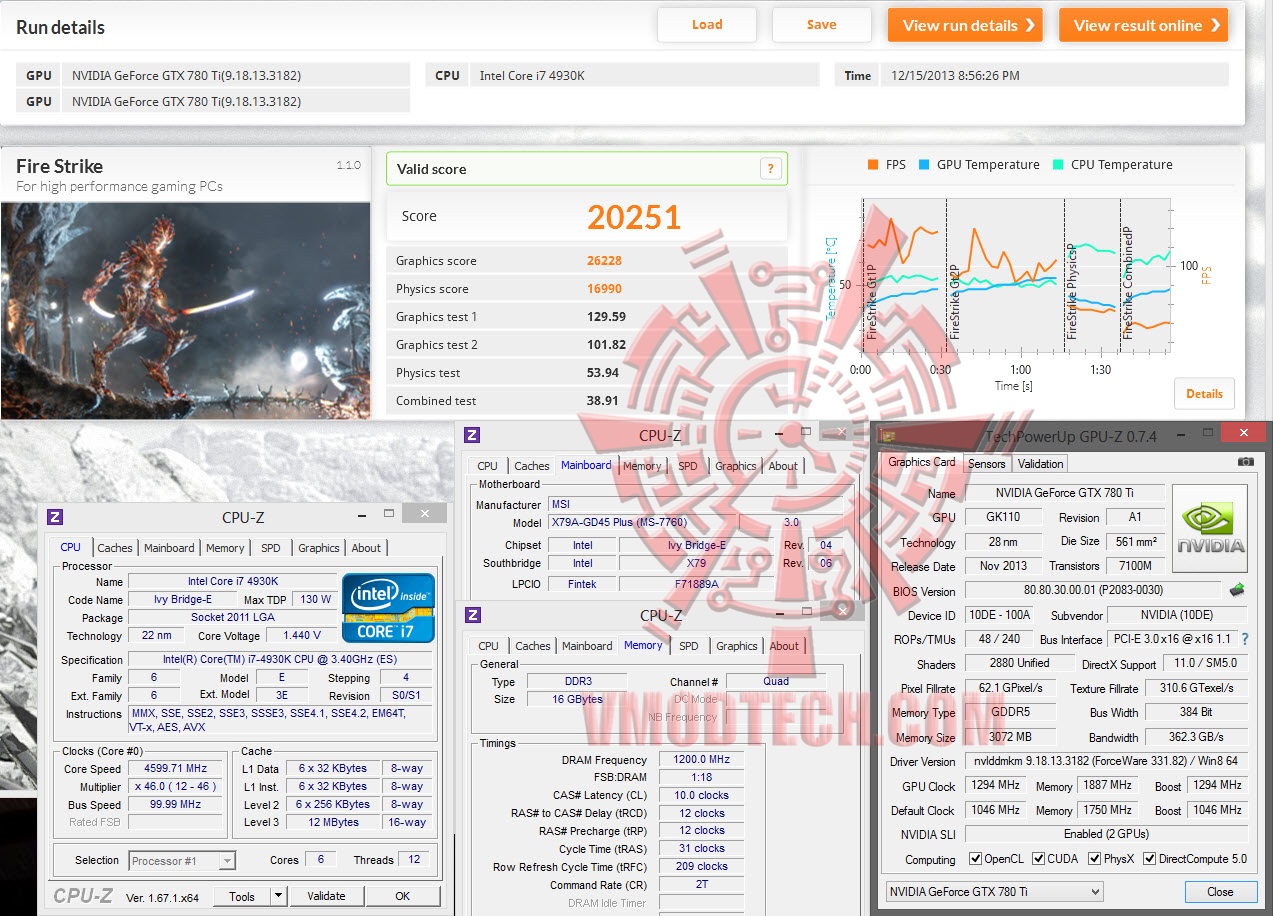Open the Caches tab in CPU-Z CPU window
This screenshot has height=916, width=1273.
point(114,547)
